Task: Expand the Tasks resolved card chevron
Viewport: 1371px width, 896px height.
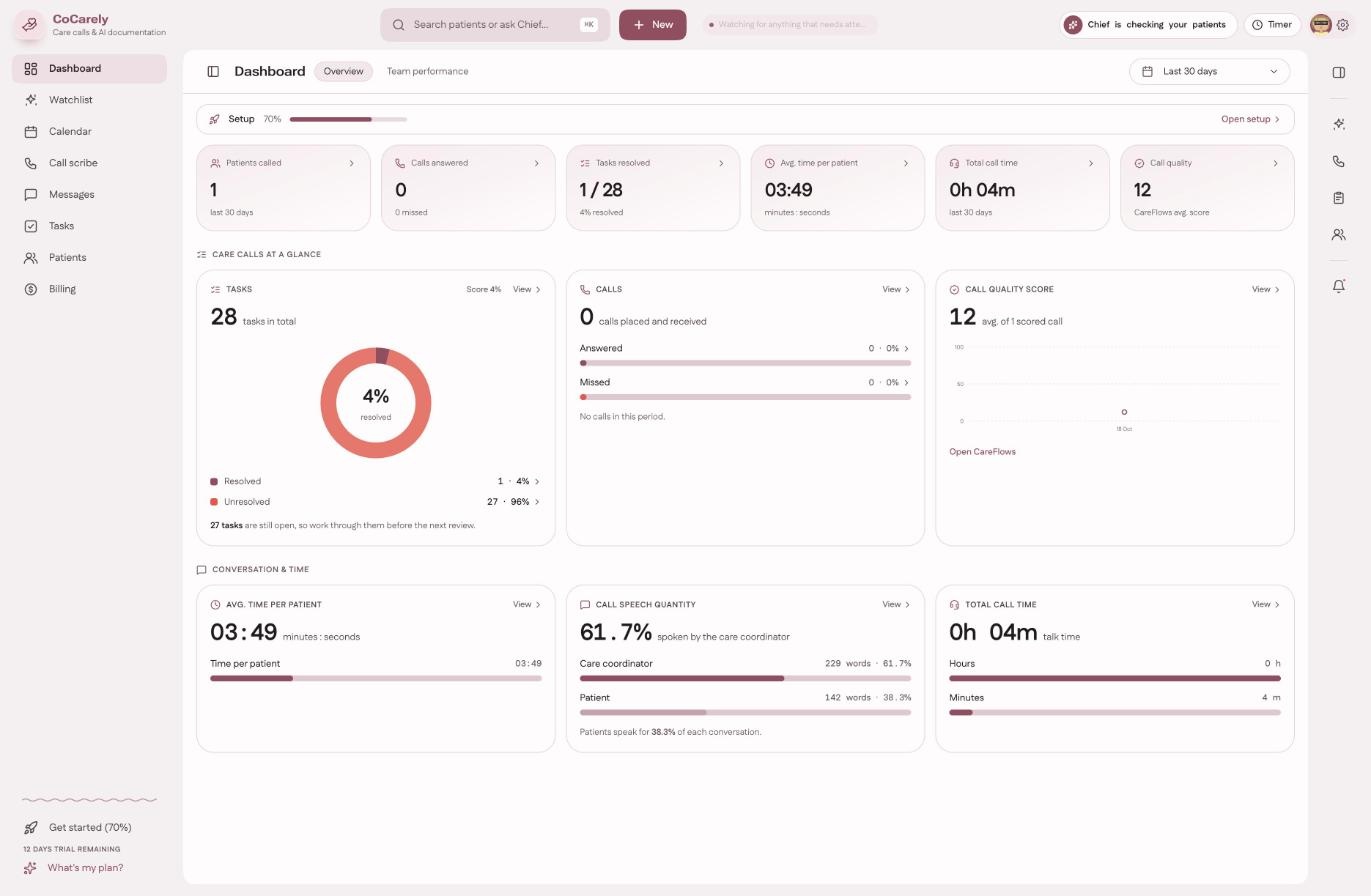Action: [721, 163]
